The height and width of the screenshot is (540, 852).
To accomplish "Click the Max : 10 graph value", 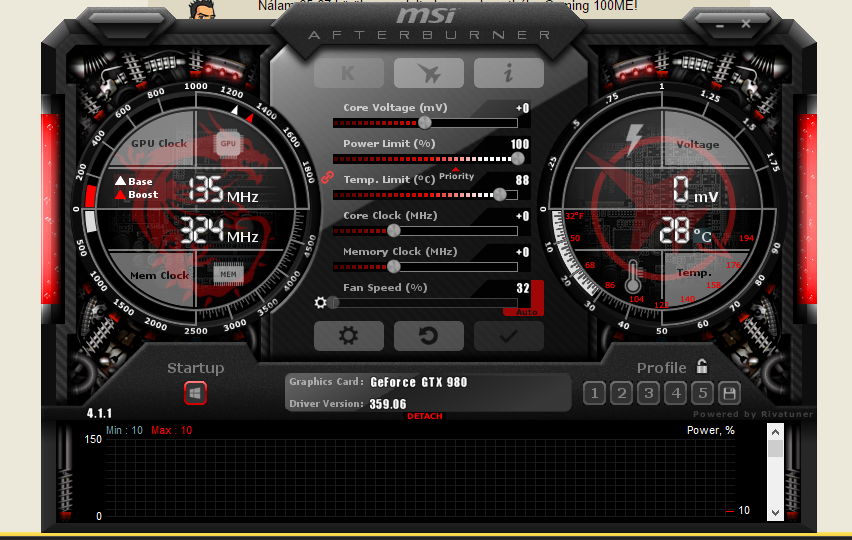I will (172, 430).
